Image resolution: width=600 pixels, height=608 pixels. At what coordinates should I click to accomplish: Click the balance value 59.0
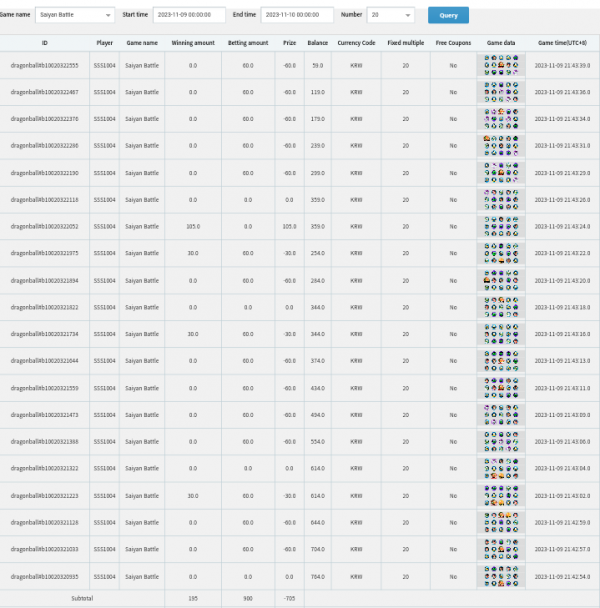[318, 66]
